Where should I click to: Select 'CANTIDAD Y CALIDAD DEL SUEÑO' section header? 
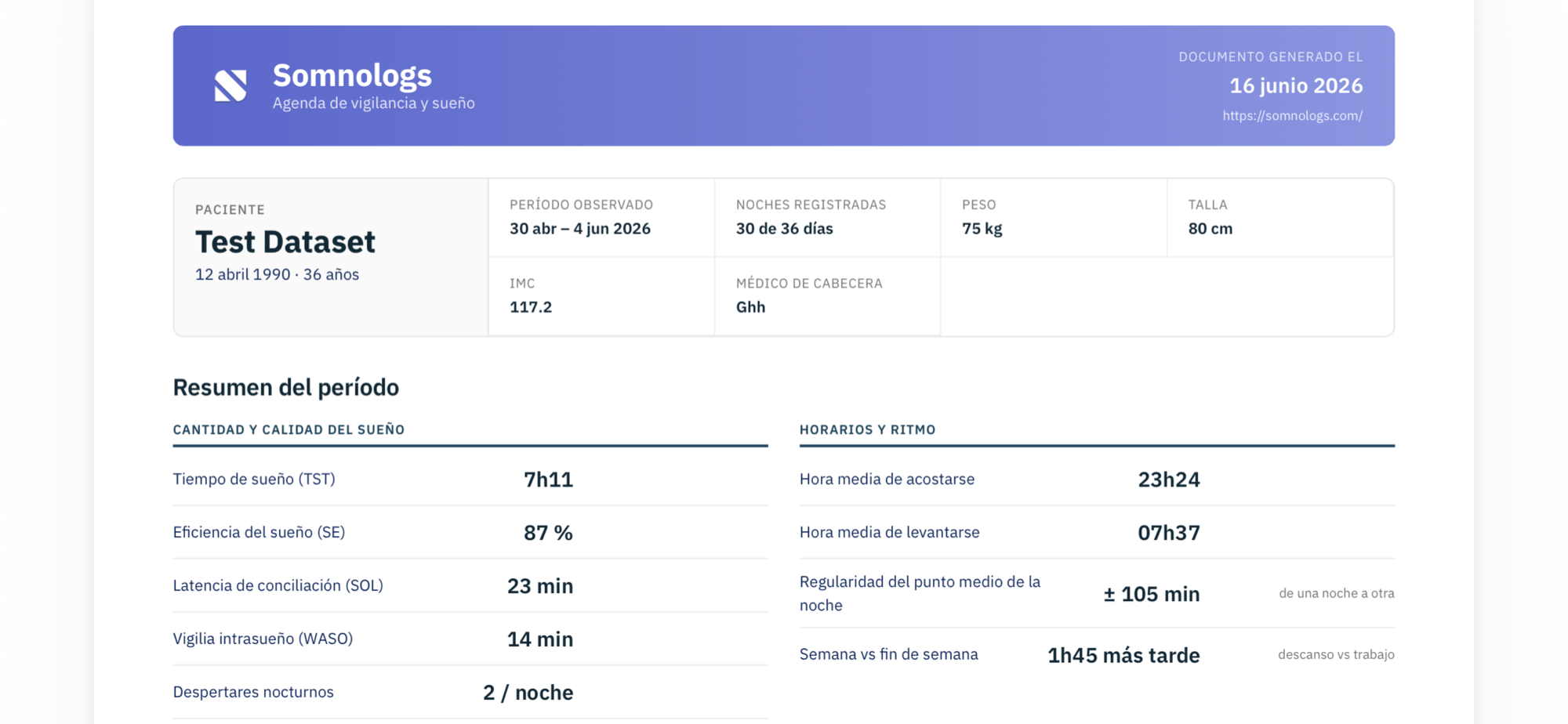point(289,429)
